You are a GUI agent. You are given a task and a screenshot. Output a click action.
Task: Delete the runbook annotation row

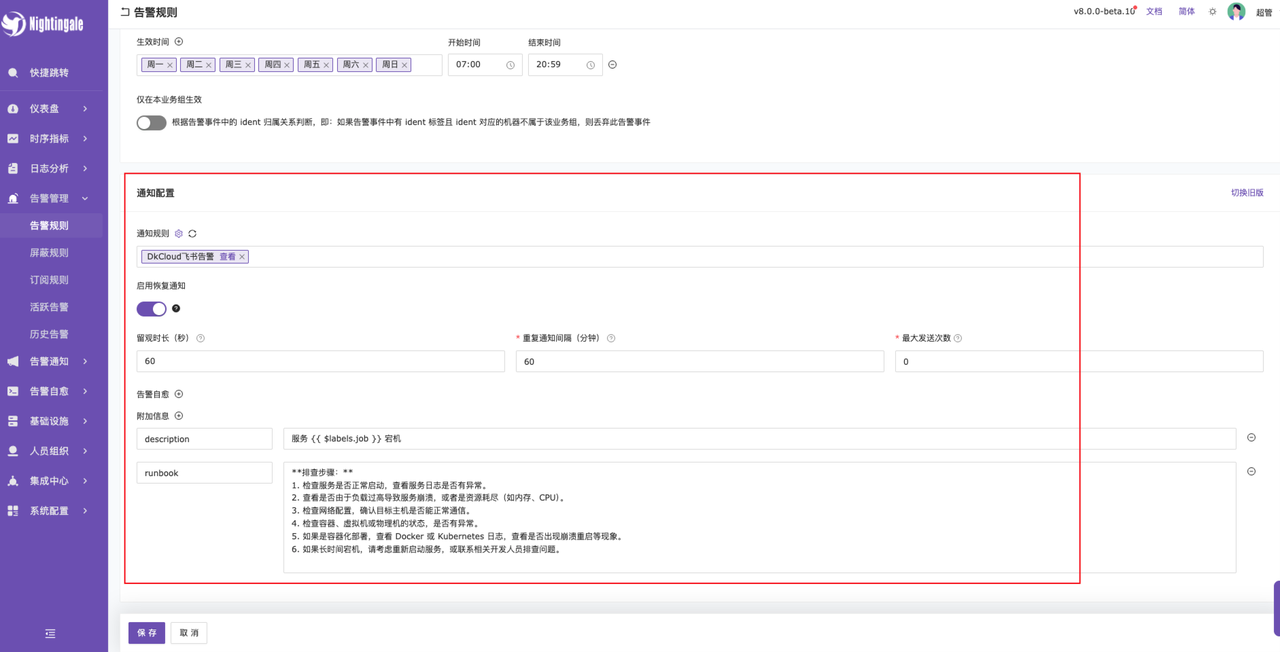1251,472
